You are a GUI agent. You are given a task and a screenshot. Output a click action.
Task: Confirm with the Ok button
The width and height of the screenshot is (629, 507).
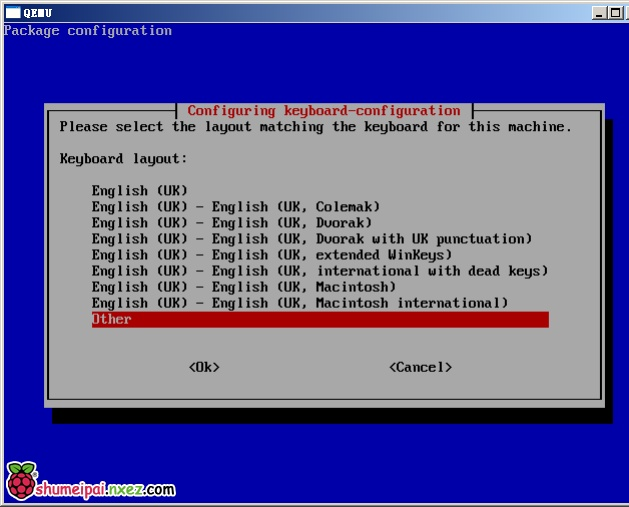(204, 367)
